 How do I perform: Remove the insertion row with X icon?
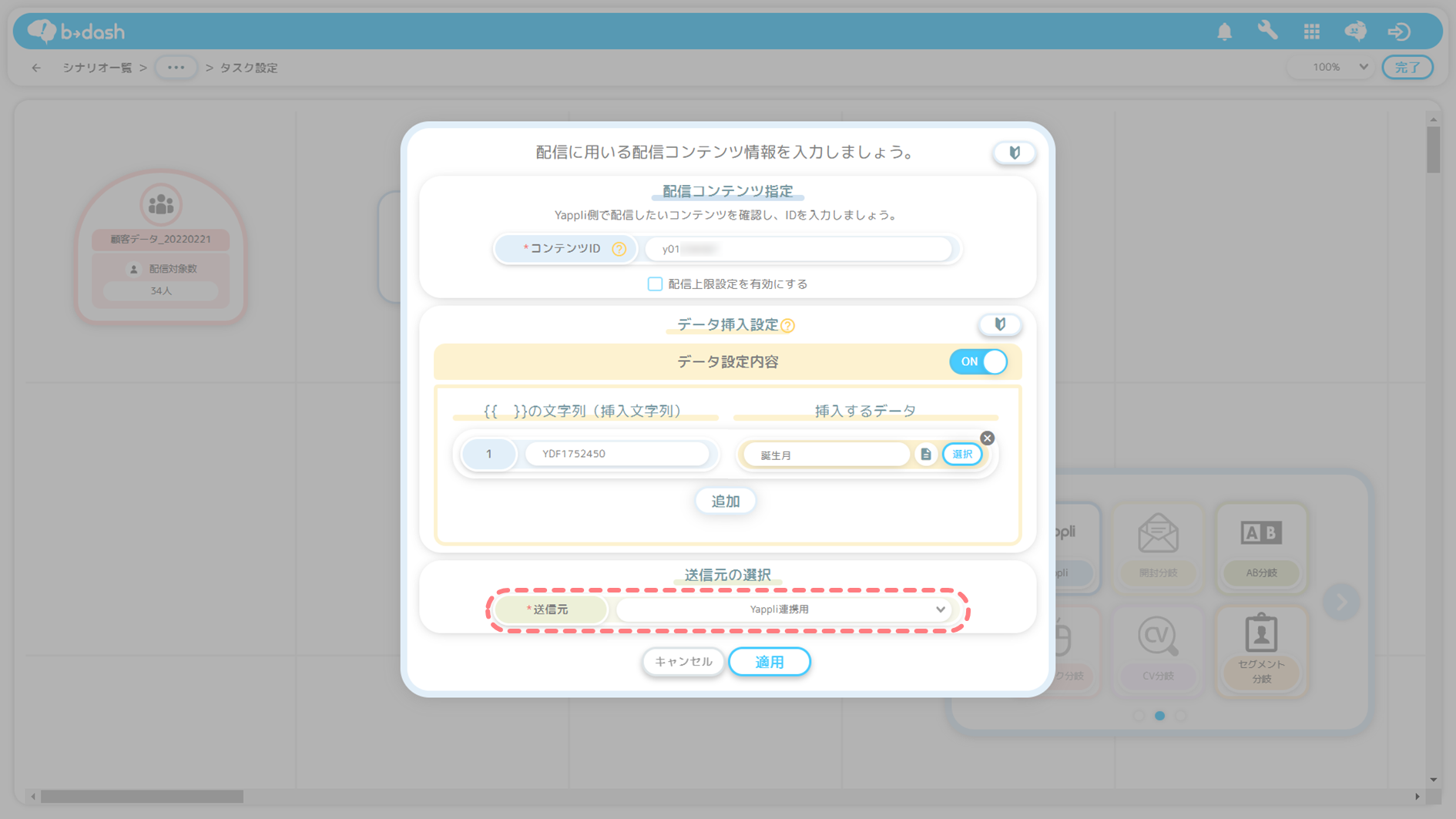point(987,438)
